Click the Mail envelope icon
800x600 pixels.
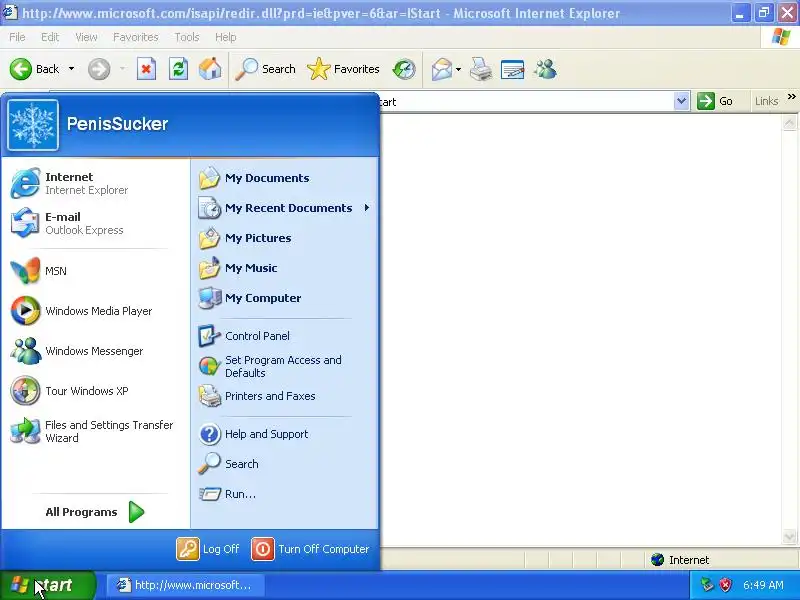pyautogui.click(x=442, y=69)
